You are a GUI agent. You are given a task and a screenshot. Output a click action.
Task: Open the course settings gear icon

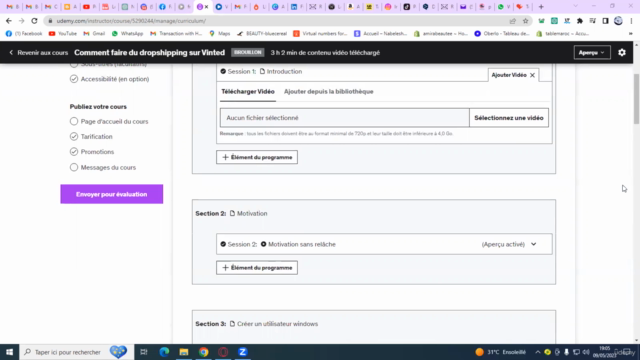(622, 53)
